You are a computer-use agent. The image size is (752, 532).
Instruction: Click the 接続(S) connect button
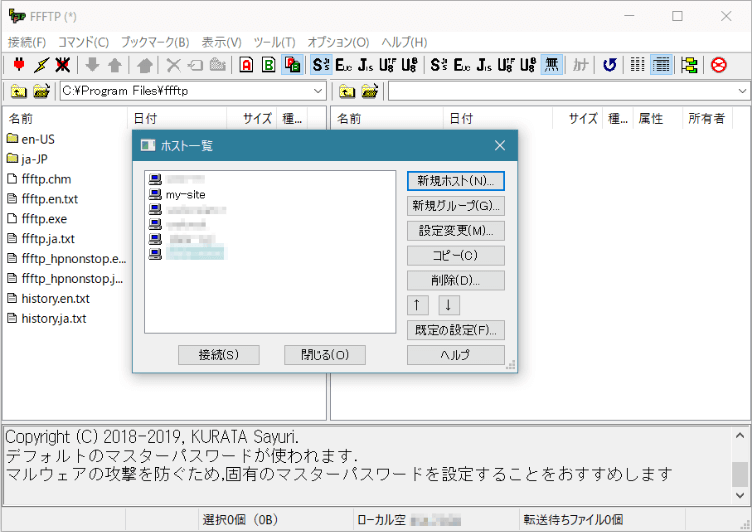(x=219, y=355)
